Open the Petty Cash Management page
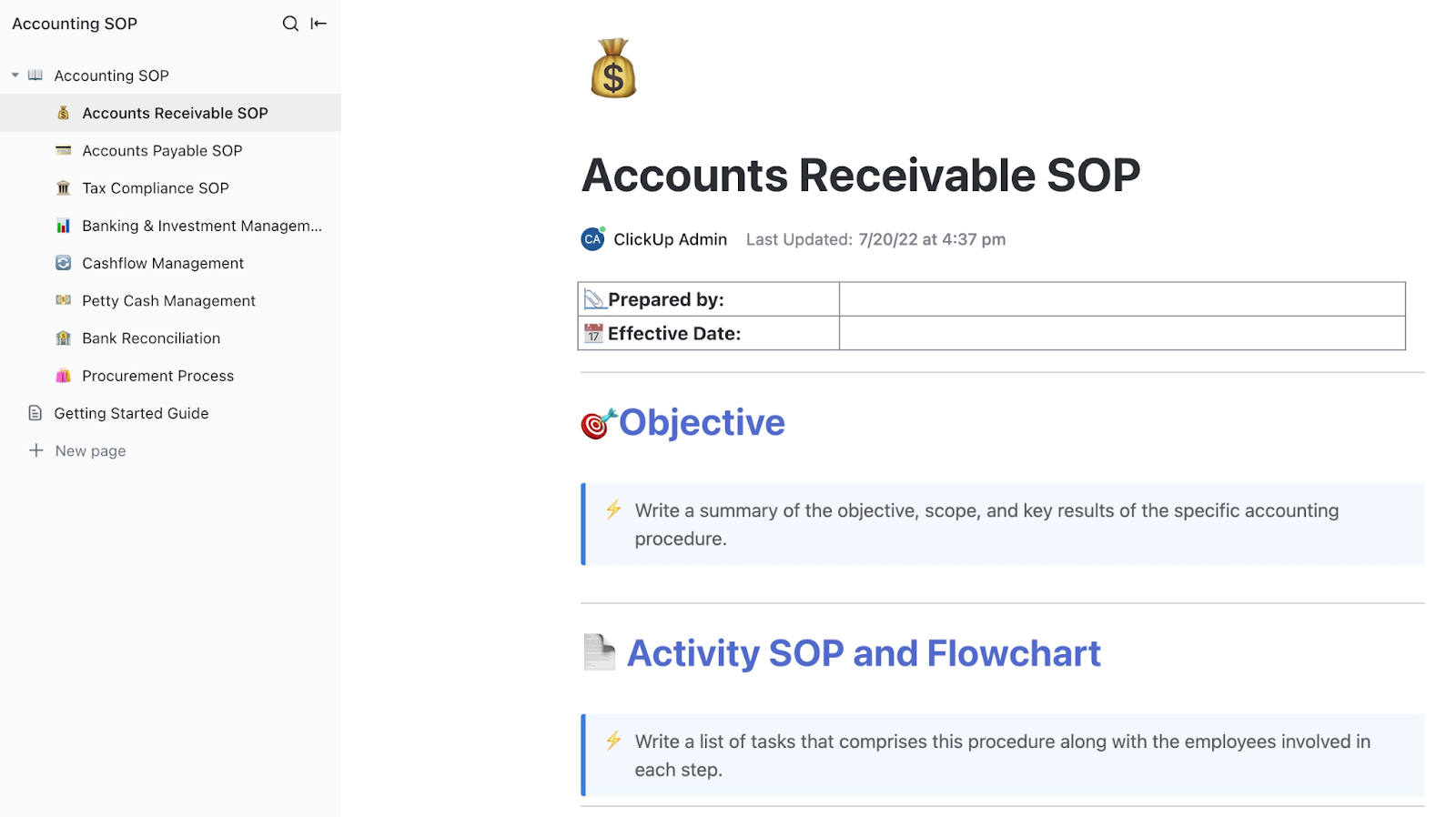 point(168,301)
